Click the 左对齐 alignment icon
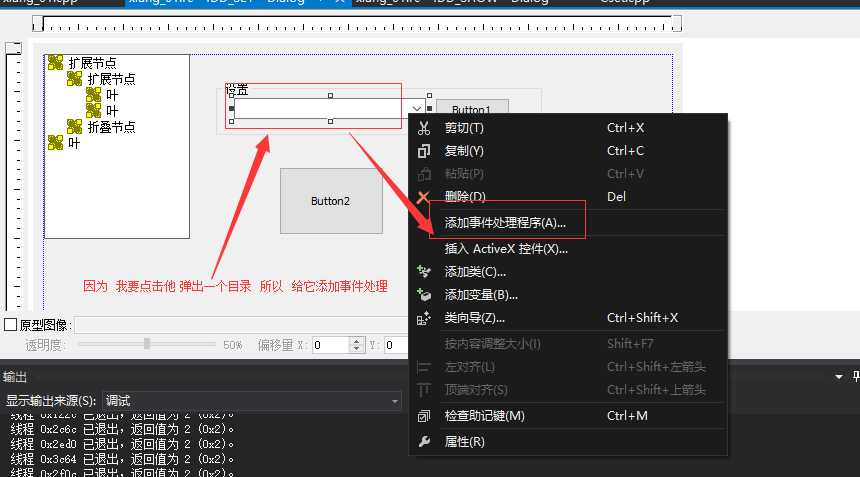 coord(423,367)
